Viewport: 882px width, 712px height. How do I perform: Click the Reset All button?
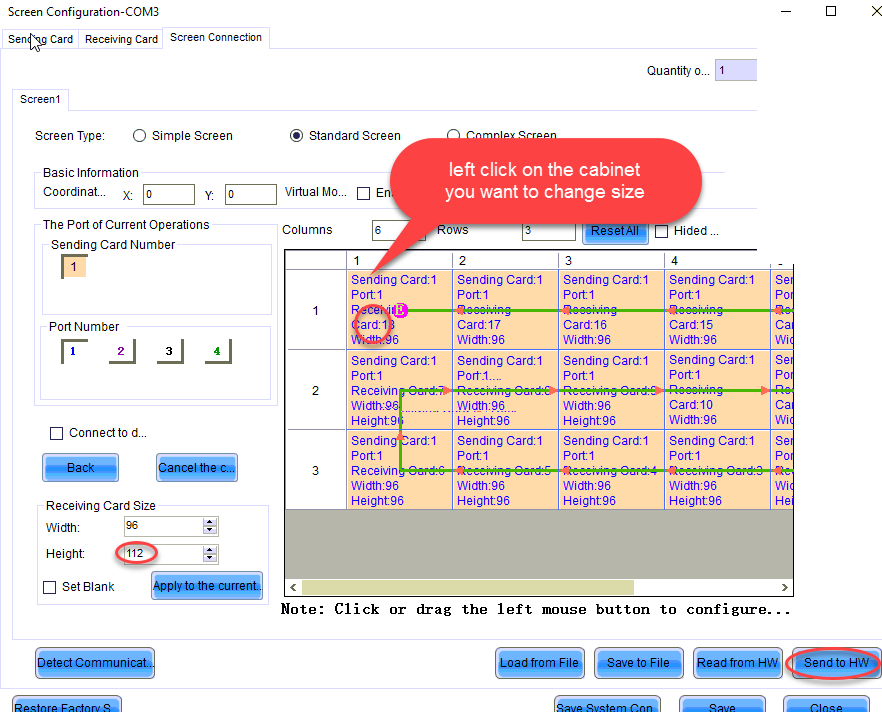(x=614, y=230)
